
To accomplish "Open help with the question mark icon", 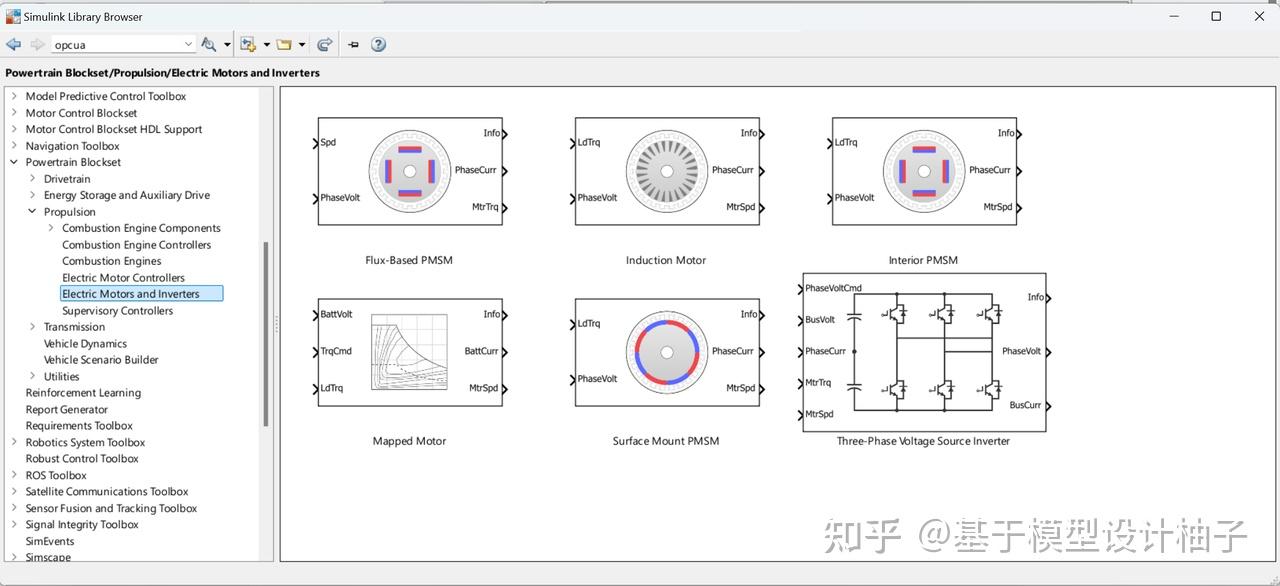I will (x=378, y=44).
